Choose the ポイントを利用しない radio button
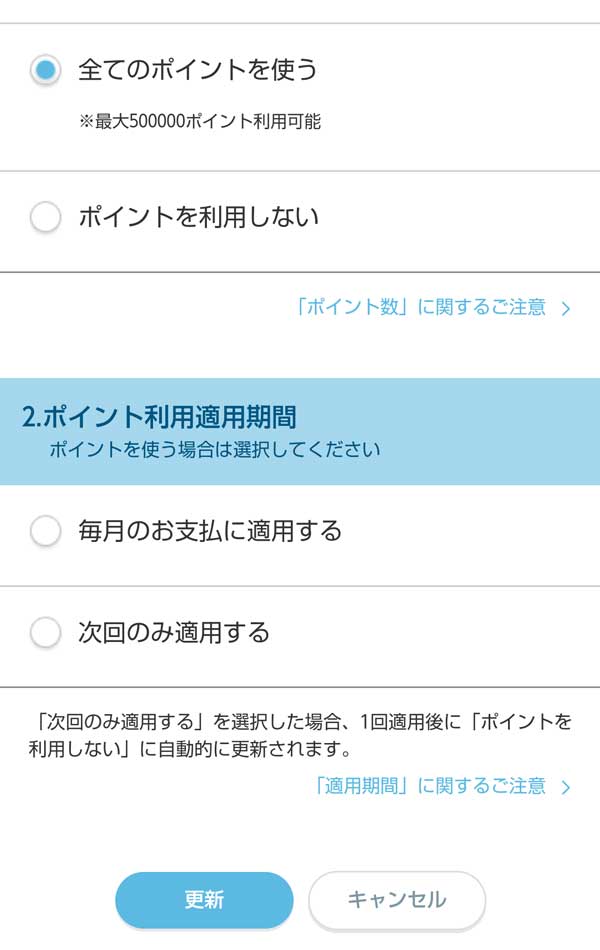 click(x=45, y=217)
